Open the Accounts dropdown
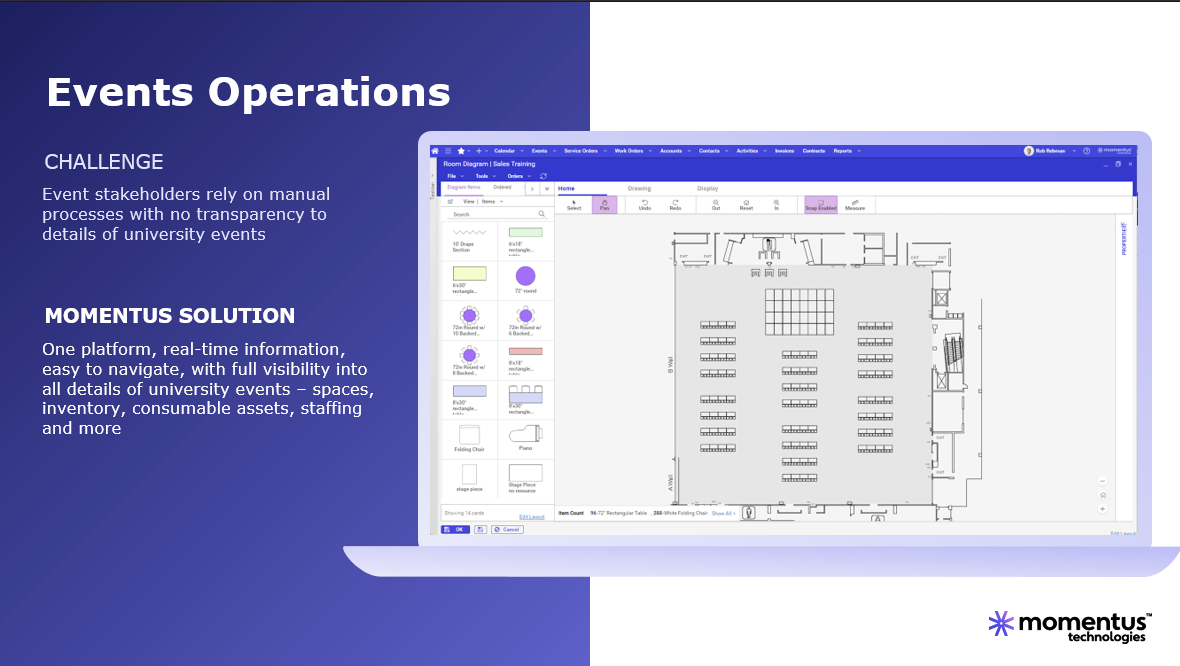1180x666 pixels. [675, 151]
